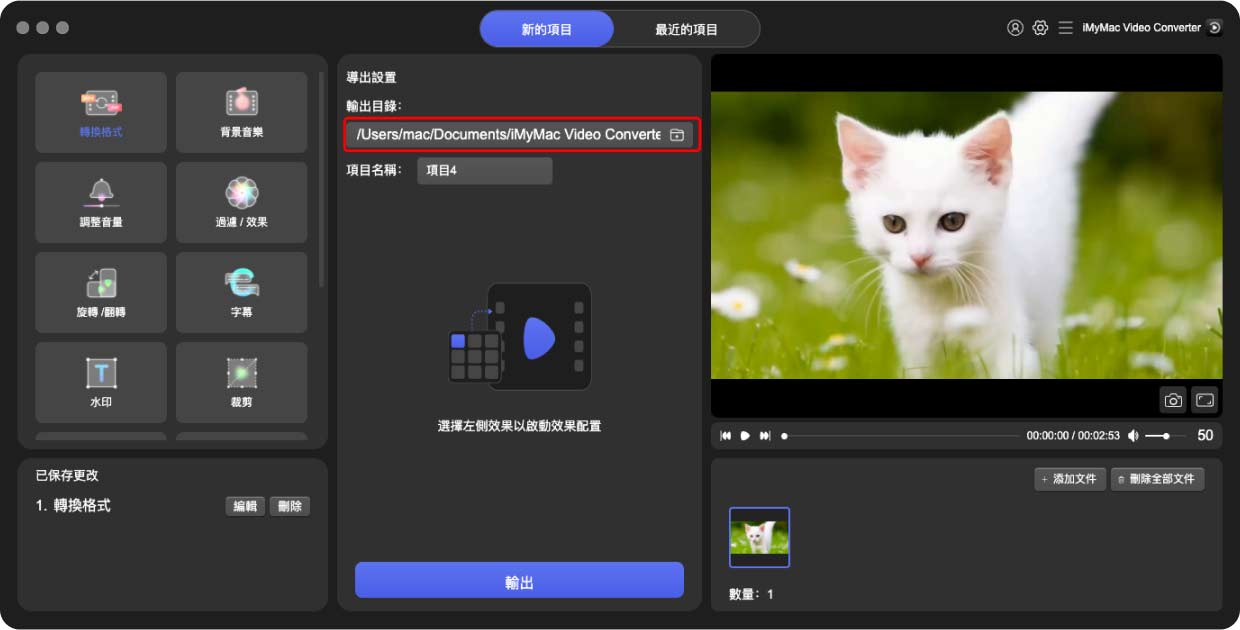This screenshot has height=630, width=1240.
Task: Click 刪除全部文件 to remove all files
Action: coord(1157,479)
